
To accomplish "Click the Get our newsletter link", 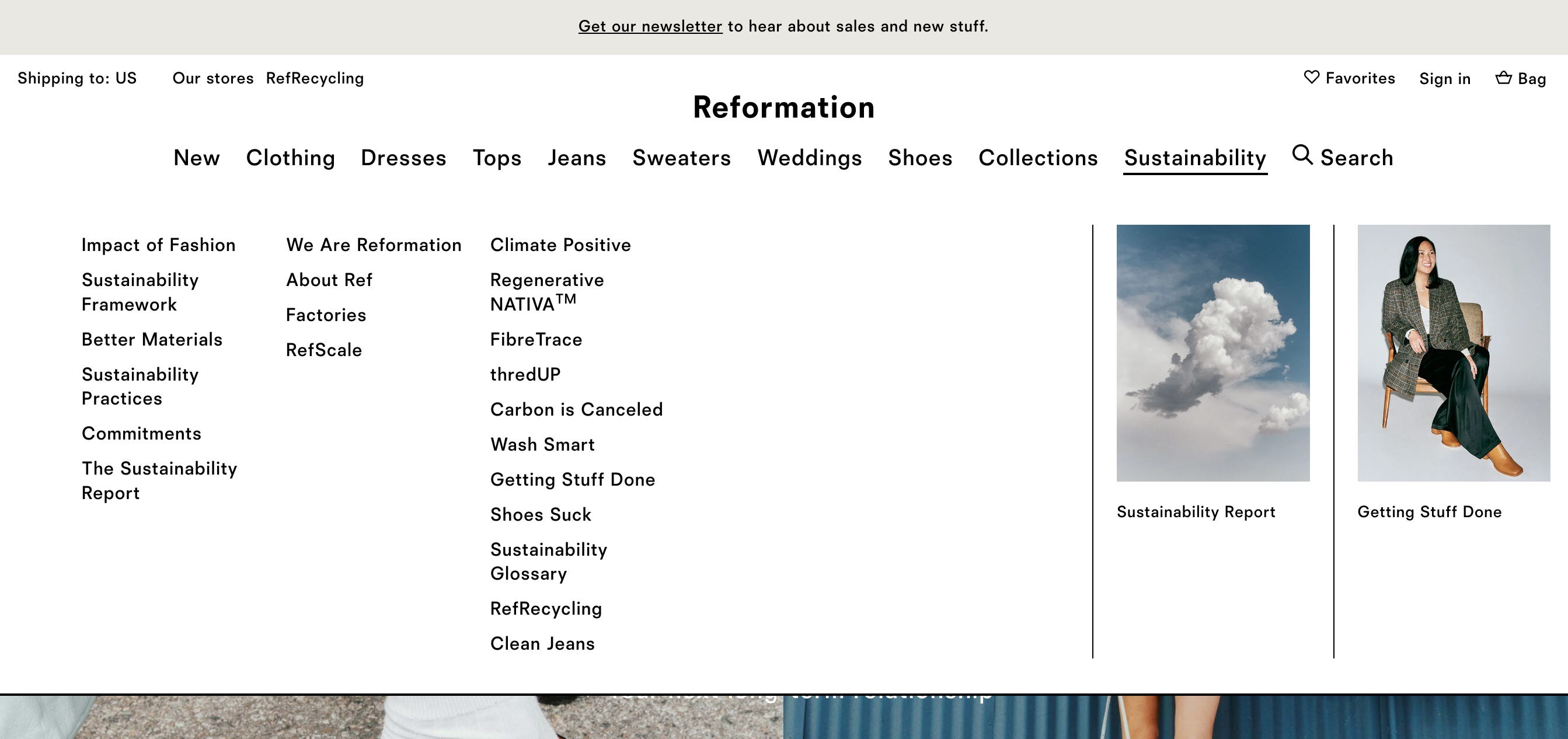I will pyautogui.click(x=650, y=26).
